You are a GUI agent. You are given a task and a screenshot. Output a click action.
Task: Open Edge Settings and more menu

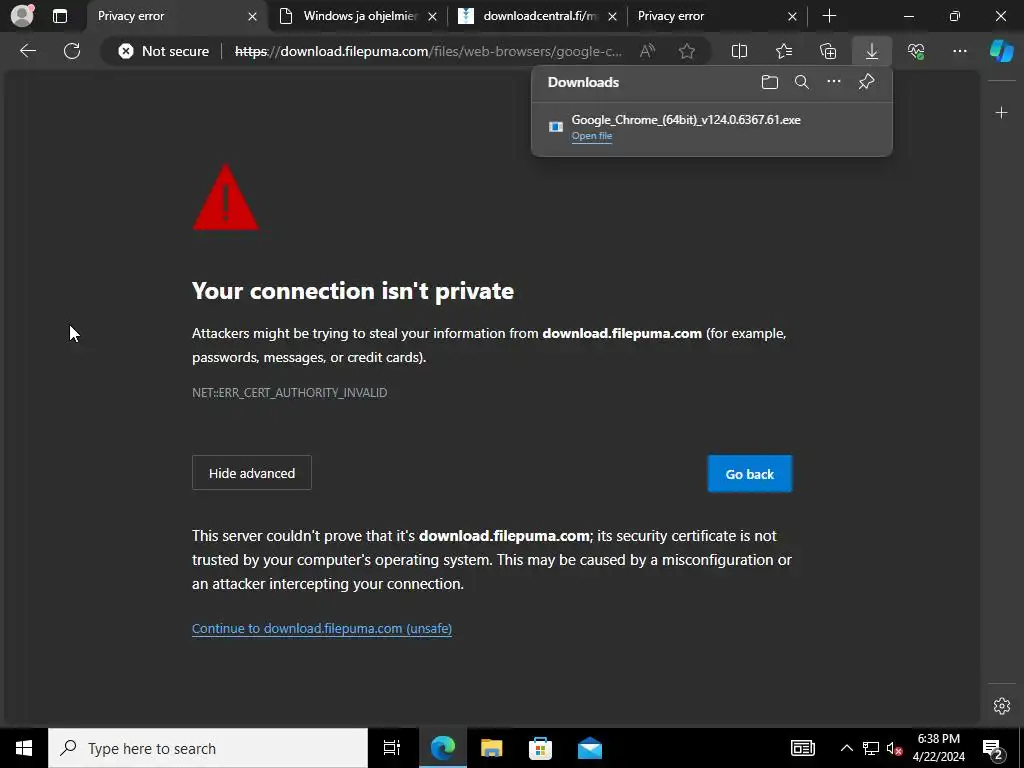(x=960, y=51)
